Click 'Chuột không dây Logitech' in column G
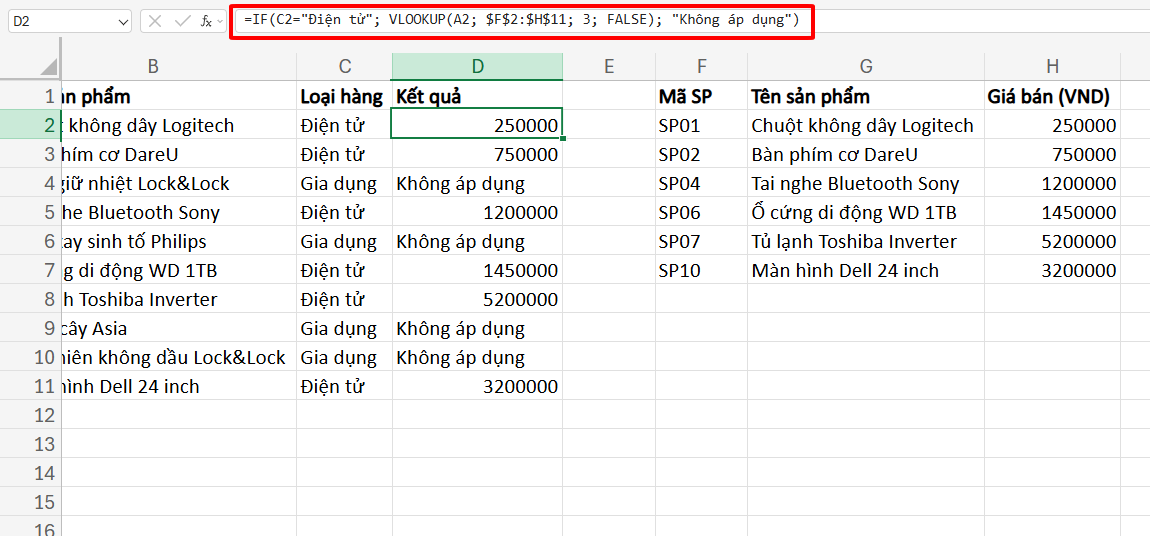This screenshot has width=1150, height=536. pyautogui.click(x=865, y=125)
